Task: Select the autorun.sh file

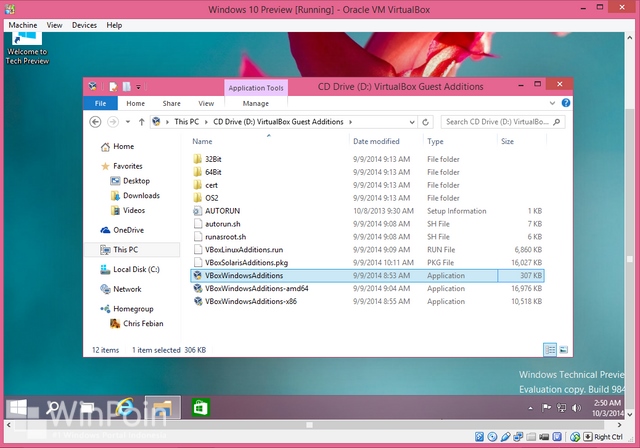Action: [367, 224]
